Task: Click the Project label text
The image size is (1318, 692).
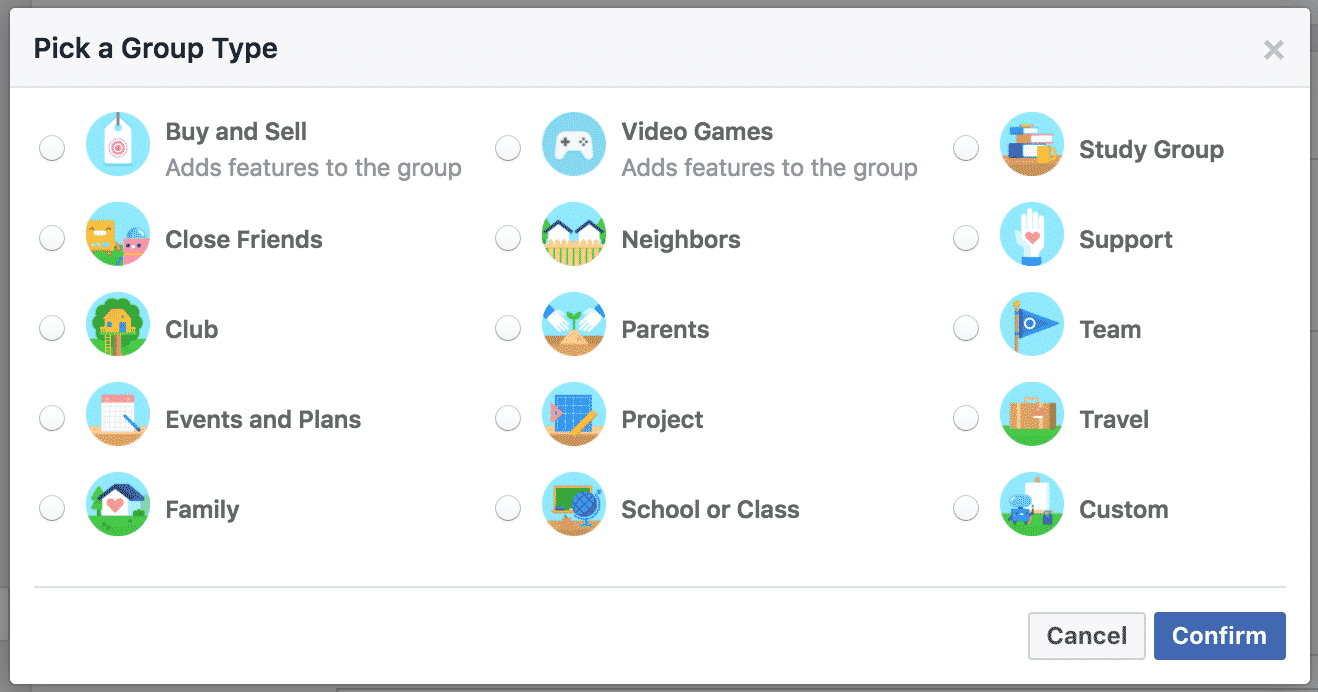Action: (x=662, y=420)
